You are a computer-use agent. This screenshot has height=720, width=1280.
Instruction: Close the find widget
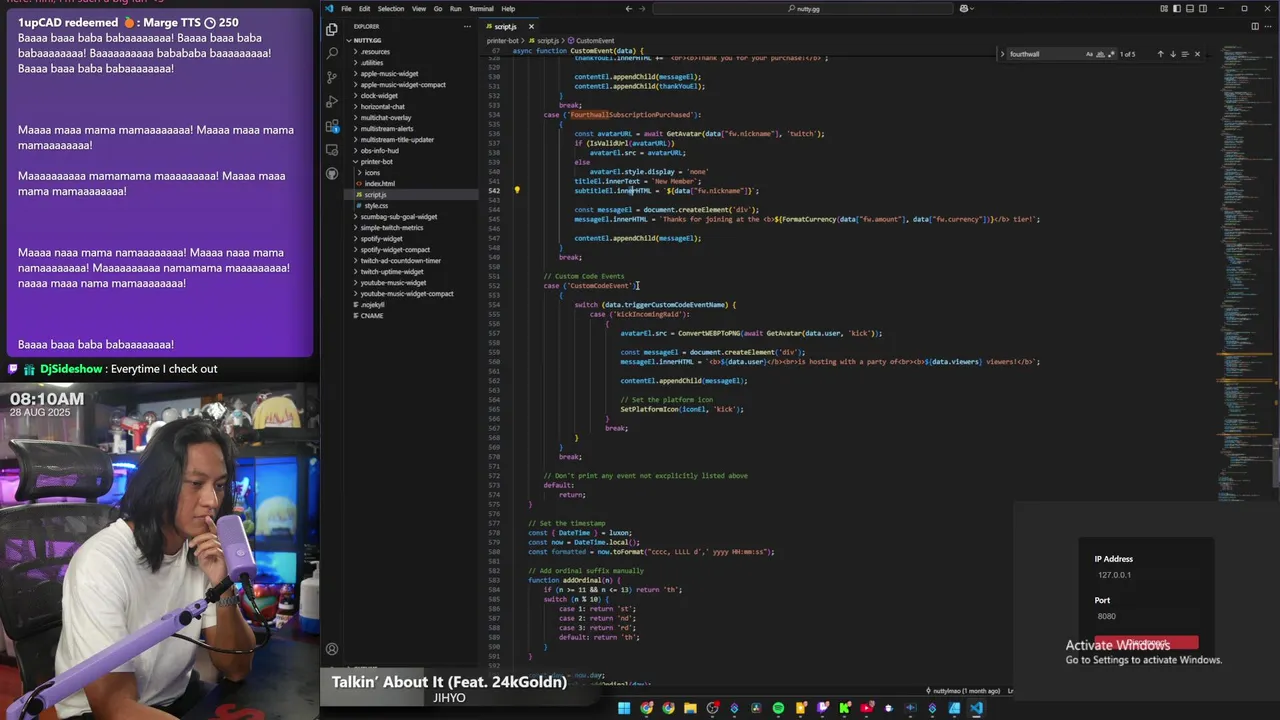point(1197,54)
